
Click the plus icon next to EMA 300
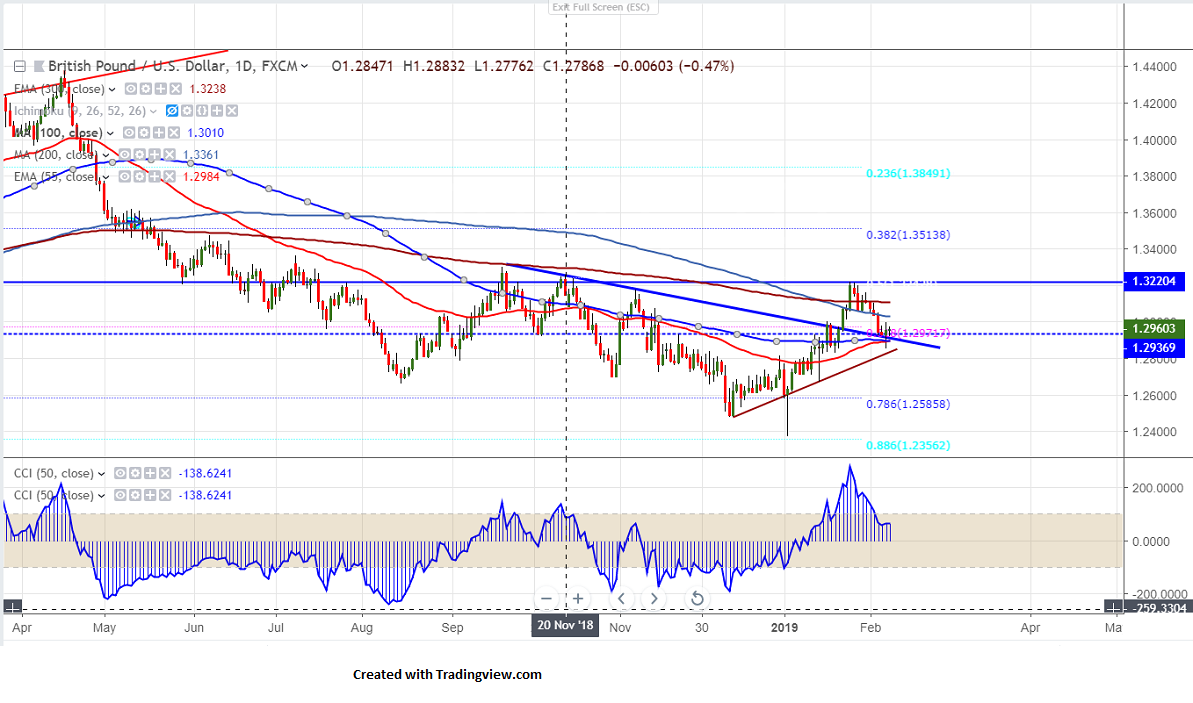161,89
